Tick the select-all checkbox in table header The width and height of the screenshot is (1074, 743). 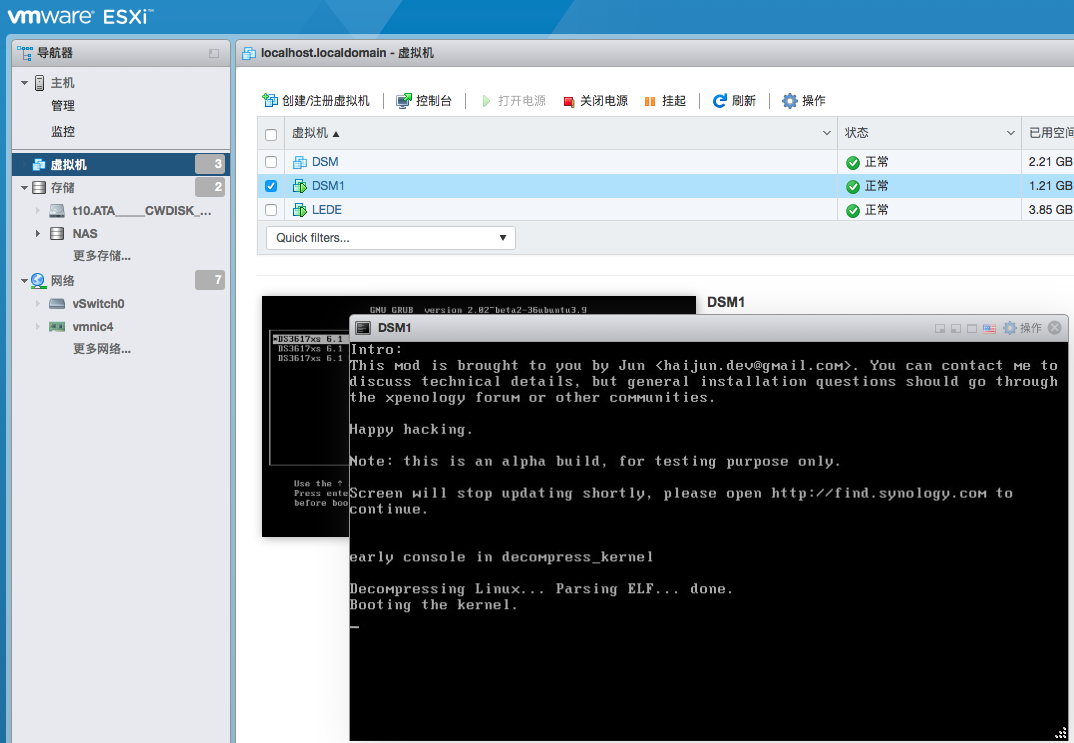(x=271, y=134)
